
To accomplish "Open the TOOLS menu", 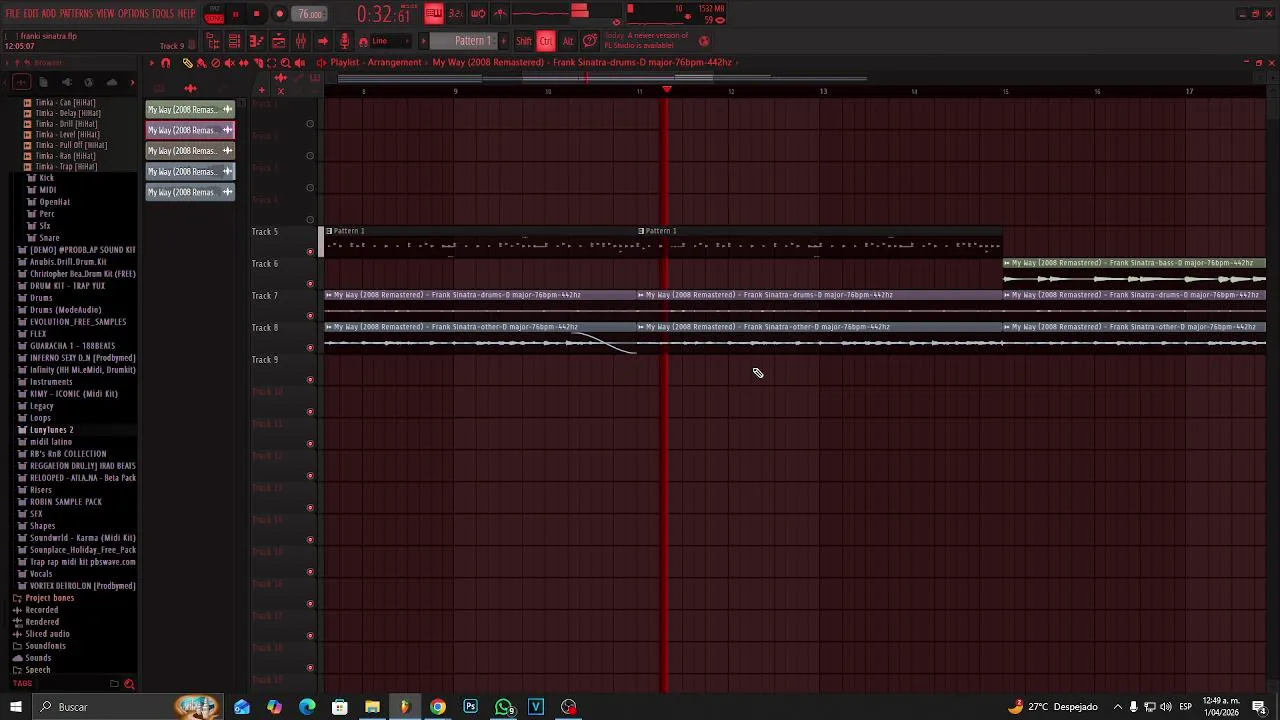I will point(163,14).
